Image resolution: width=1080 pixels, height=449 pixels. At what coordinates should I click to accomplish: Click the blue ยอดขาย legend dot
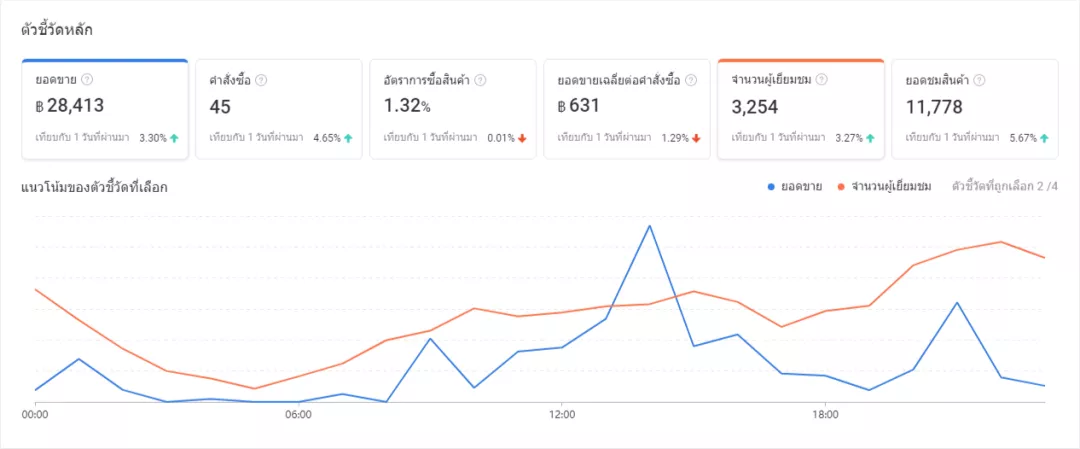(x=769, y=187)
